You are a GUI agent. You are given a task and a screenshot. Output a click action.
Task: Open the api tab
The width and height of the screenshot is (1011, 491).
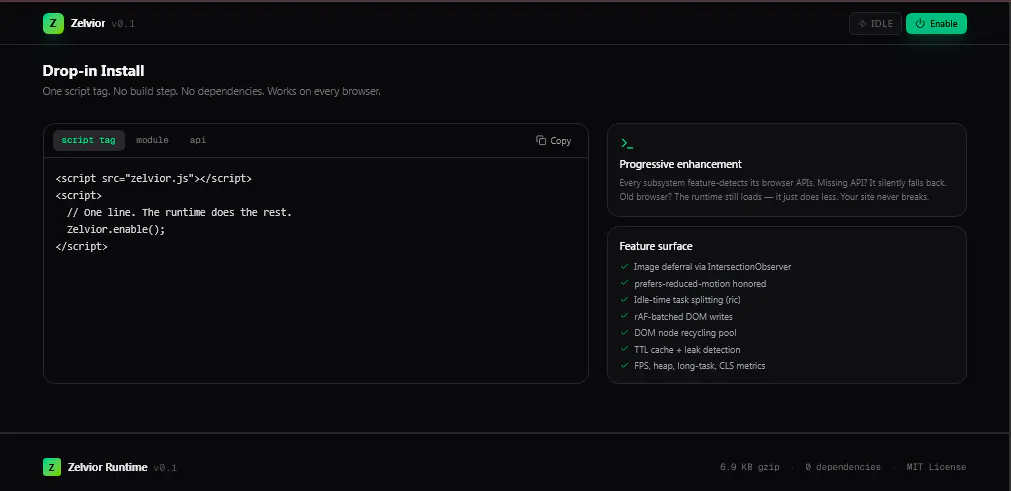(198, 140)
